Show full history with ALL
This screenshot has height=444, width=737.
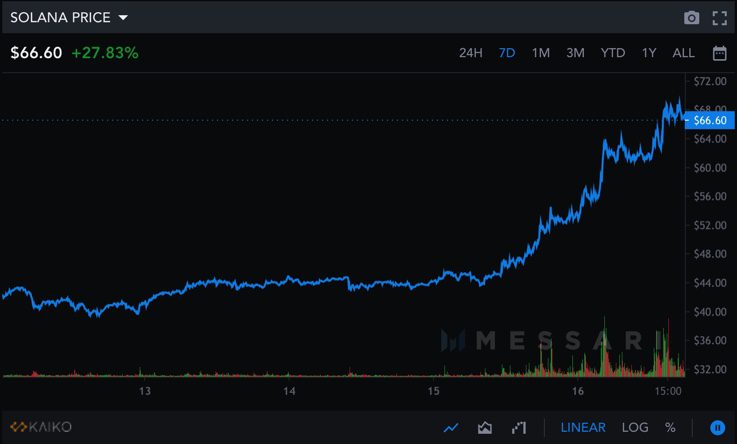tap(683, 53)
